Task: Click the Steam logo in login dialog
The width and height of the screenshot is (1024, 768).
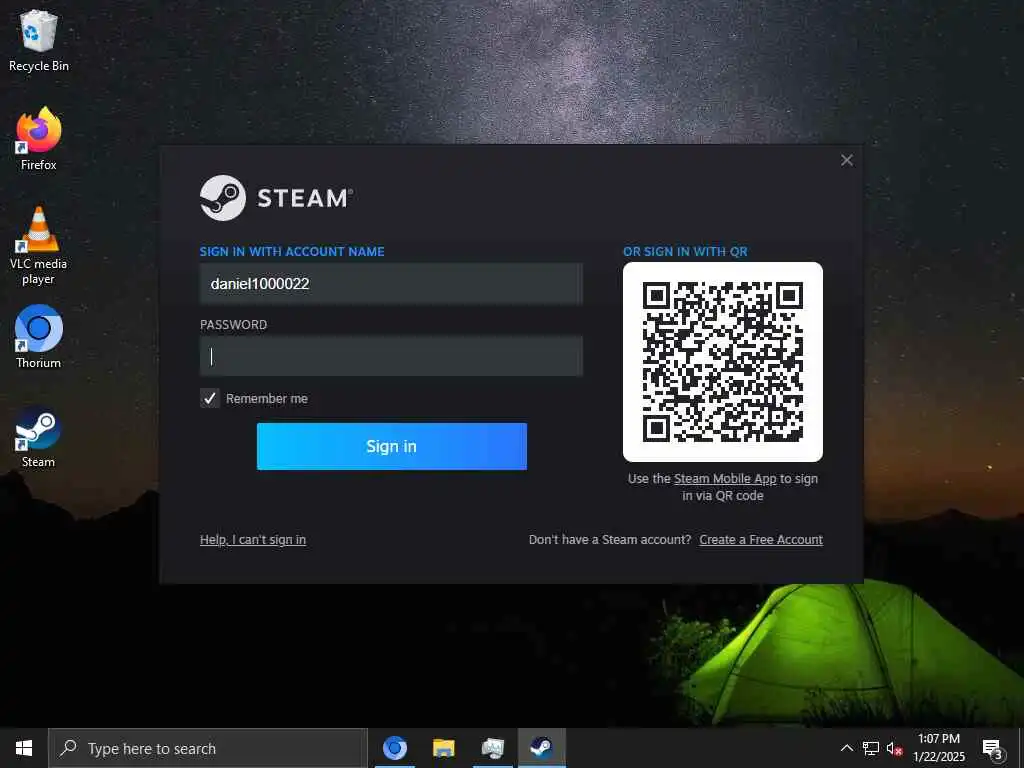Action: 276,198
